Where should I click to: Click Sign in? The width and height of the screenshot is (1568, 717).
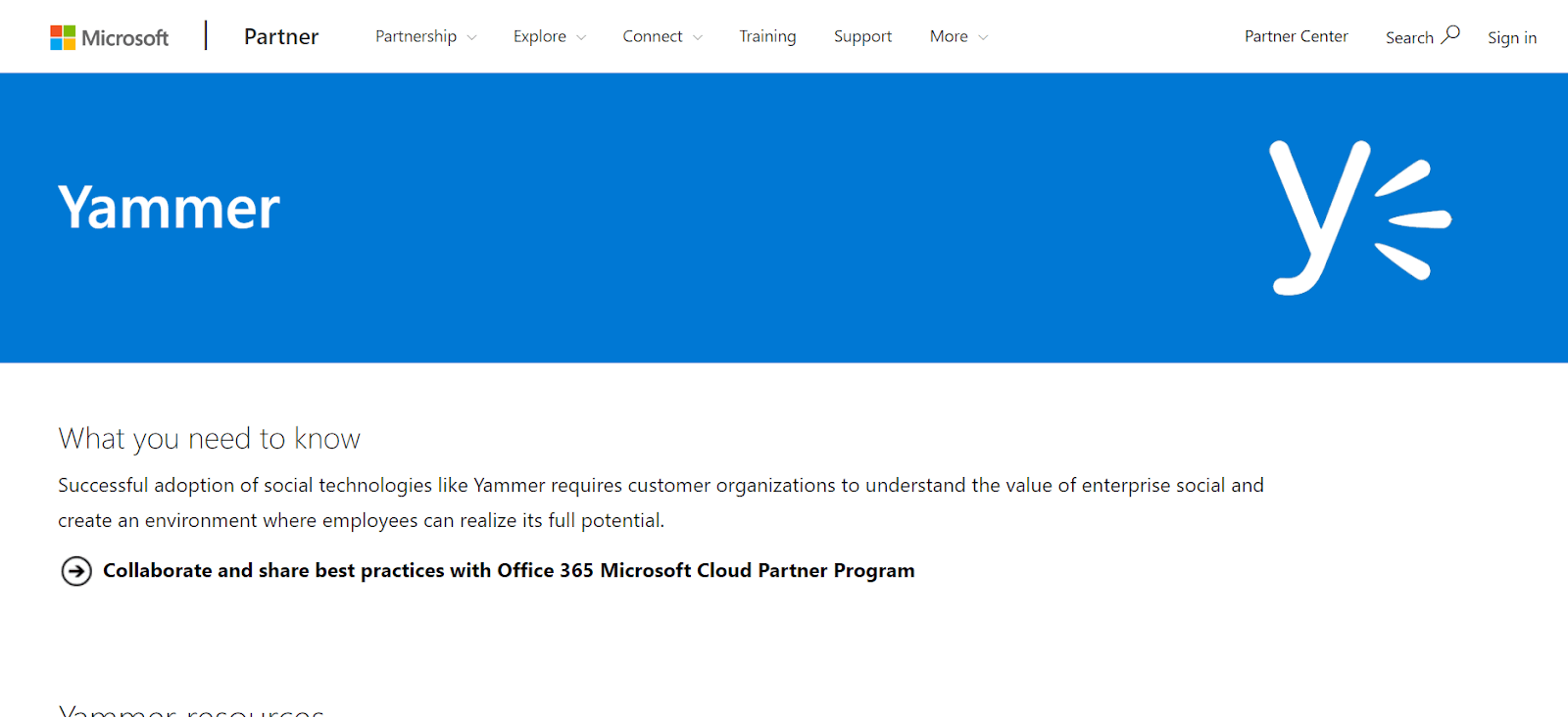tap(1512, 37)
